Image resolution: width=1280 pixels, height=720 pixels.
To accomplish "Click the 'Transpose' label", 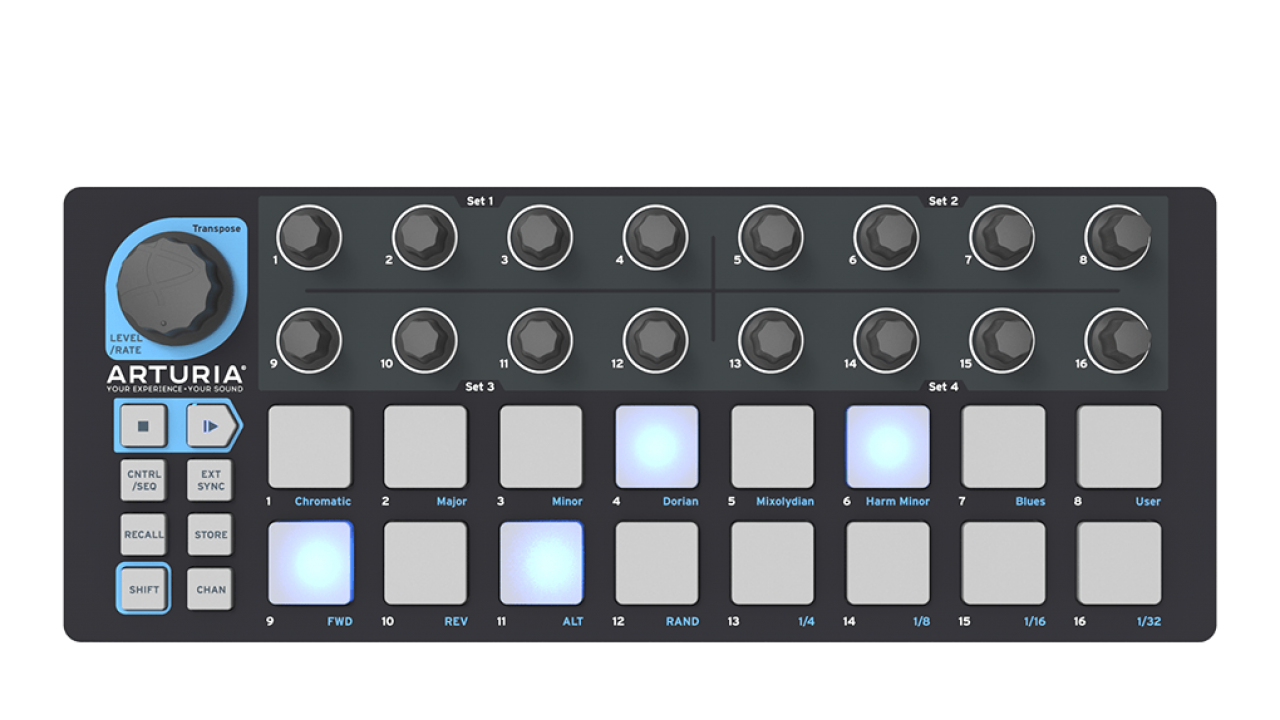I will (217, 229).
